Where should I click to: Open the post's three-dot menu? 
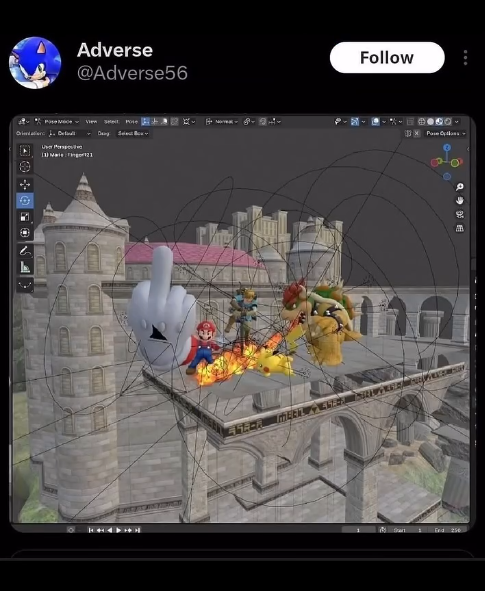pos(466,58)
